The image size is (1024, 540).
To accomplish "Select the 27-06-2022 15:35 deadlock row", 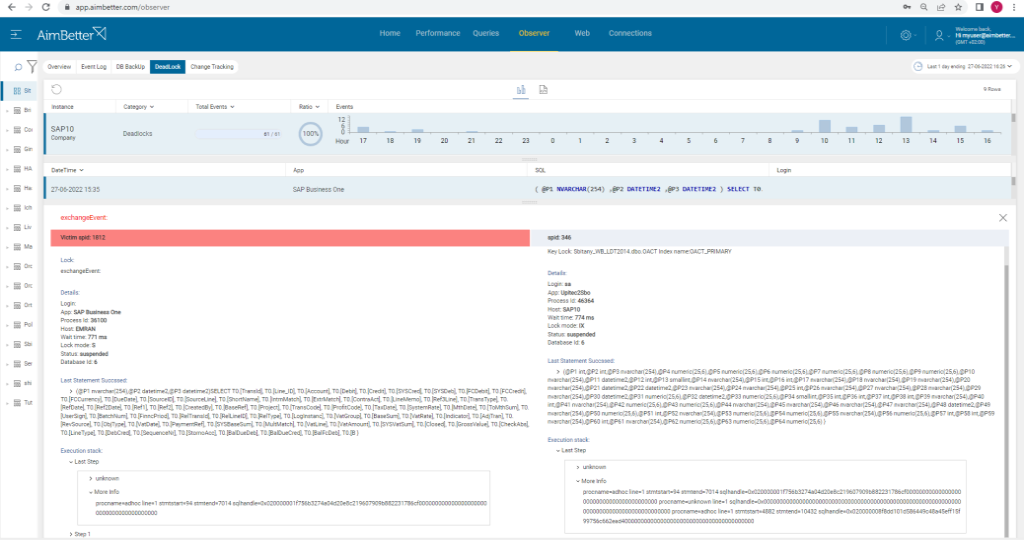I will [528, 189].
